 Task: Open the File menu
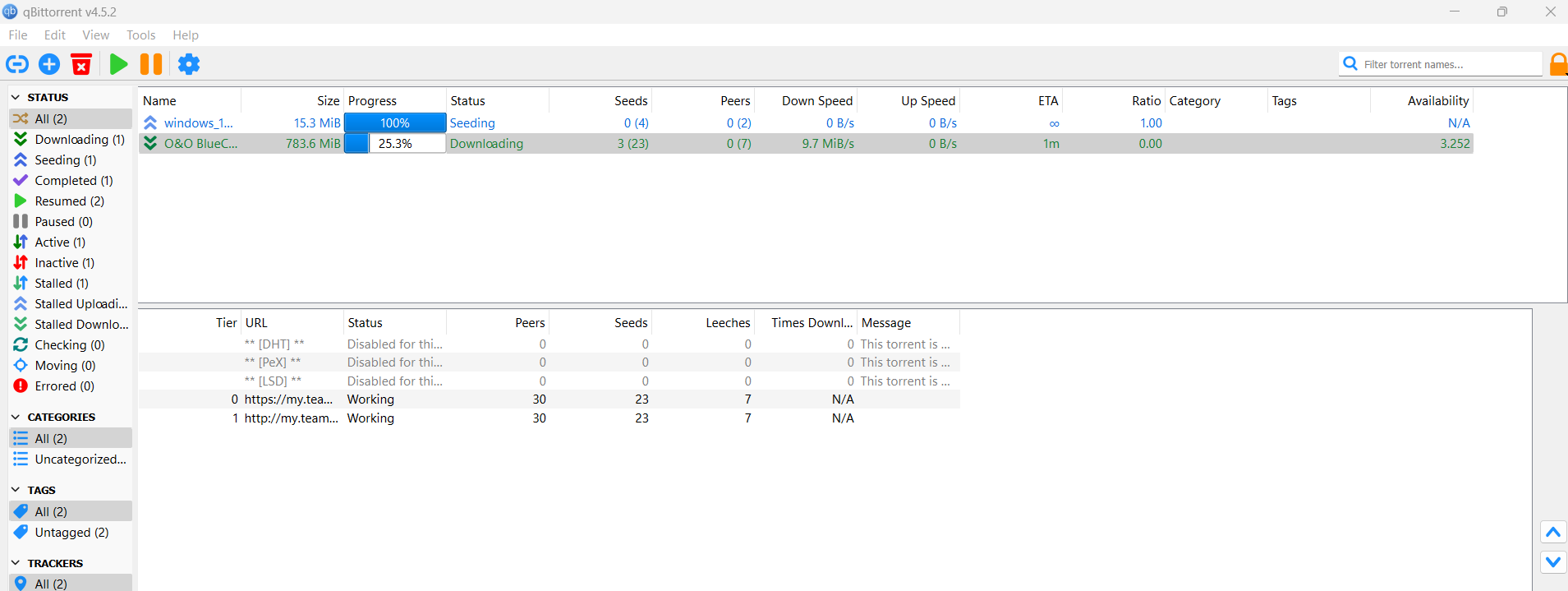click(18, 35)
